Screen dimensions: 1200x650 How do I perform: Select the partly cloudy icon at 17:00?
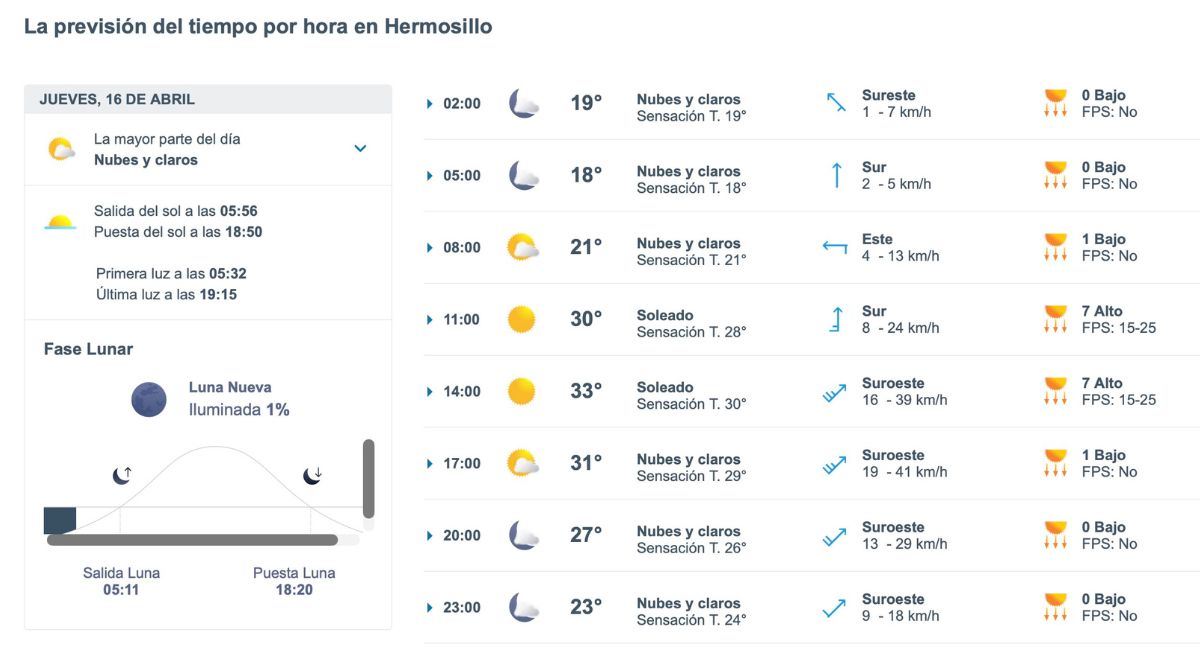pos(521,463)
